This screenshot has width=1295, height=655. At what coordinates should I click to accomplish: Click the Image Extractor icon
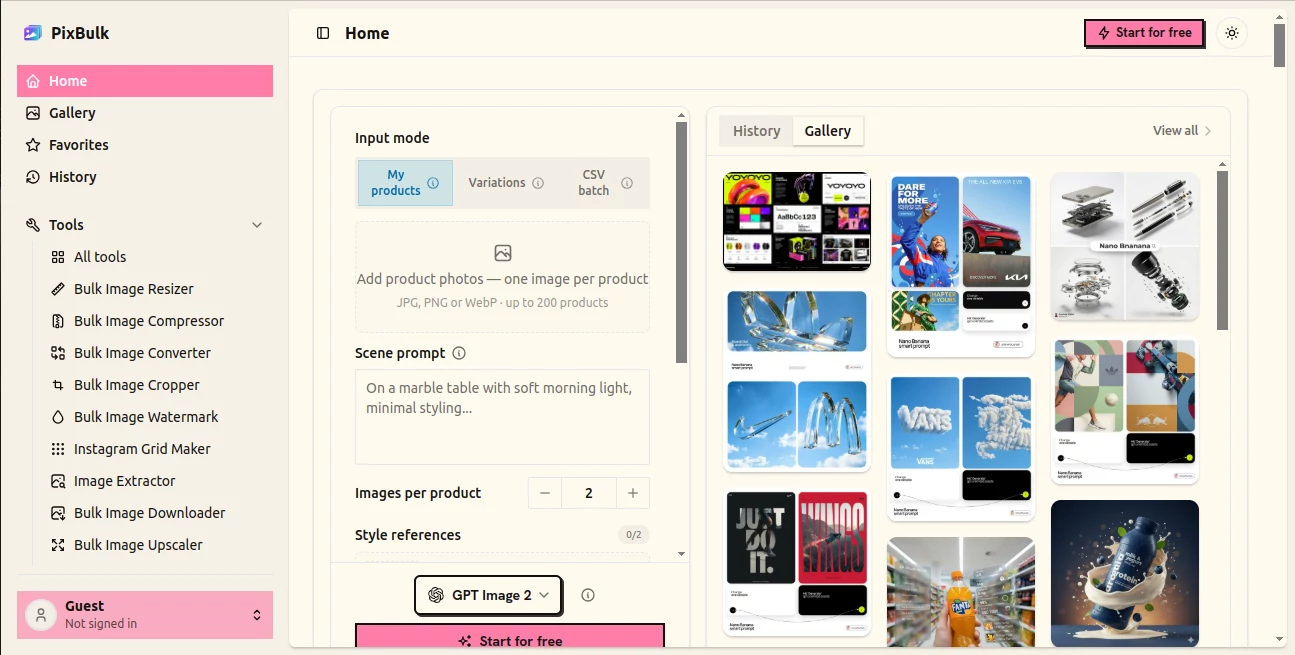click(x=58, y=481)
